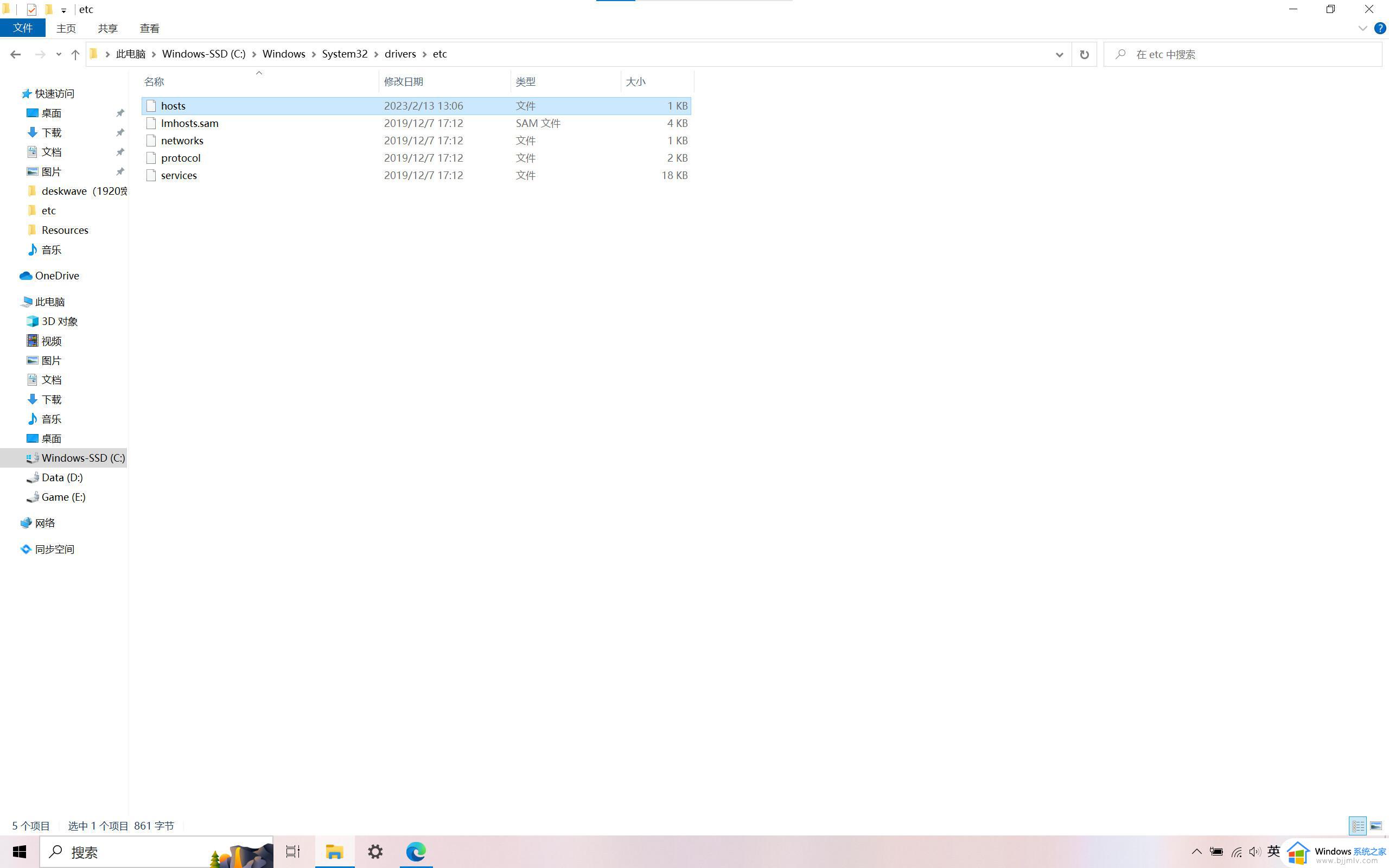The height and width of the screenshot is (868, 1389).
Task: Open the 查看 ribbon tab
Action: pyautogui.click(x=149, y=28)
